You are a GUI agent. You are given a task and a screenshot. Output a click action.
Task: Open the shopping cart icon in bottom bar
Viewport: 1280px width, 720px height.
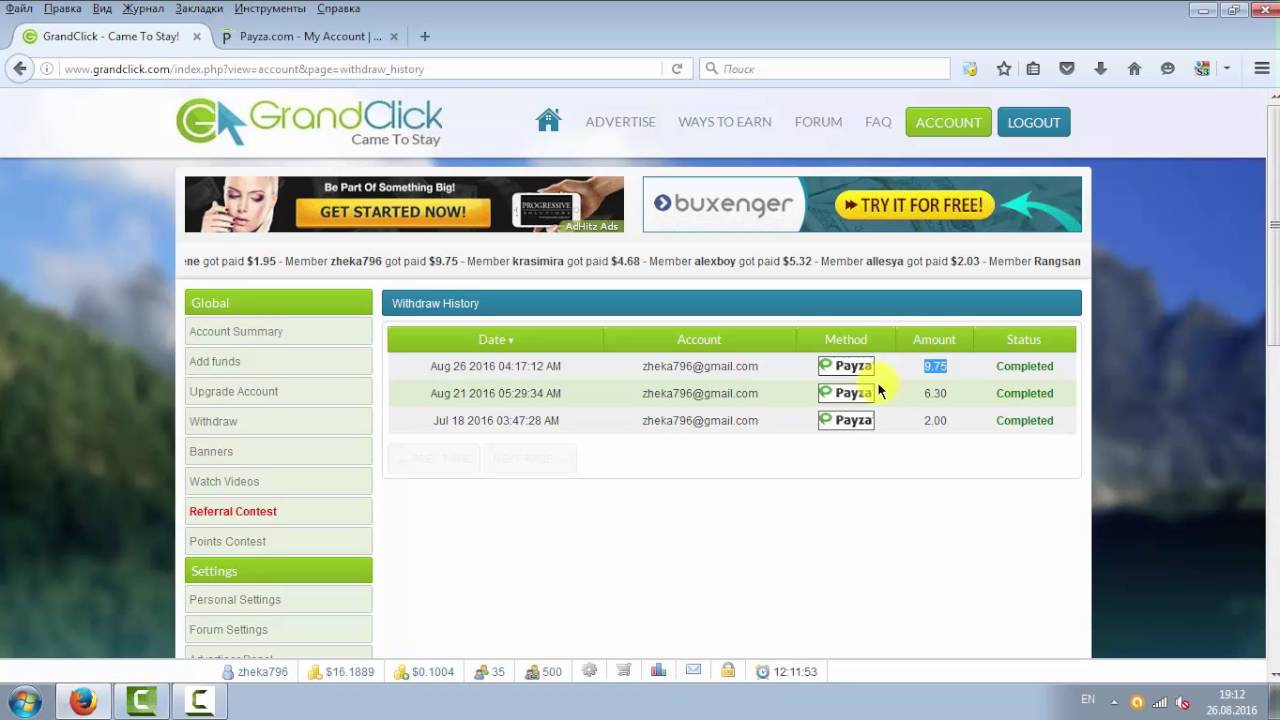click(624, 671)
